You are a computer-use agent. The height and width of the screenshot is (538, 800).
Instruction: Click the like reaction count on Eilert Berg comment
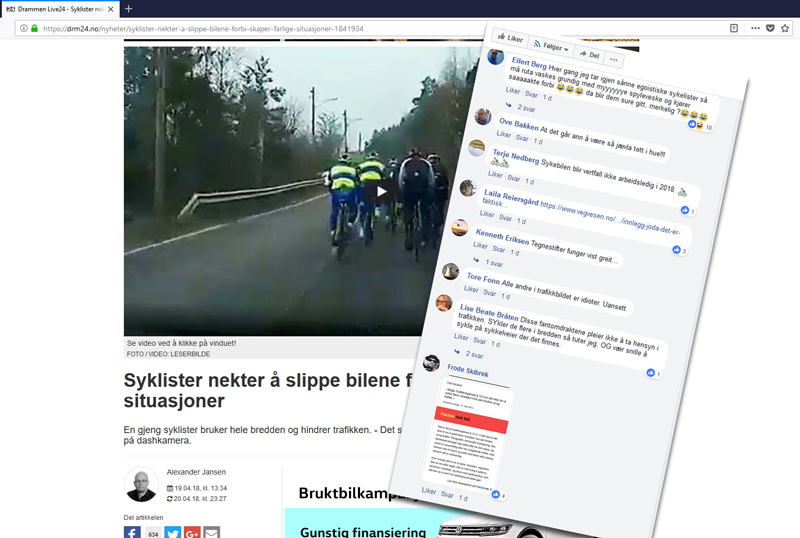click(700, 125)
